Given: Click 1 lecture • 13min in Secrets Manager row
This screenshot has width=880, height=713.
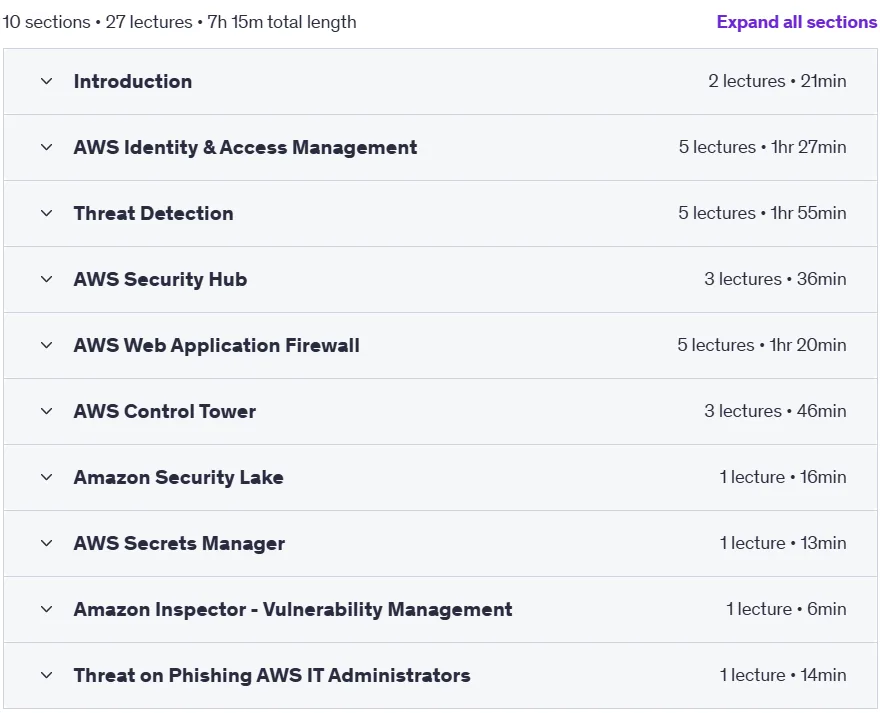Looking at the screenshot, I should click(783, 543).
